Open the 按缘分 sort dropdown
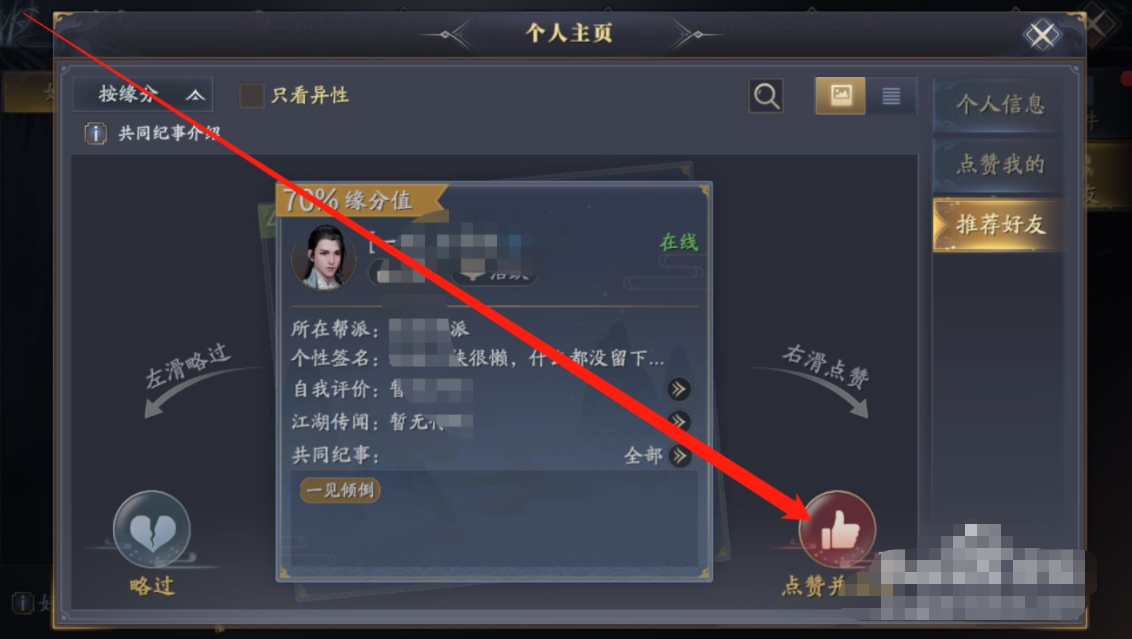This screenshot has width=1132, height=639. 143,95
